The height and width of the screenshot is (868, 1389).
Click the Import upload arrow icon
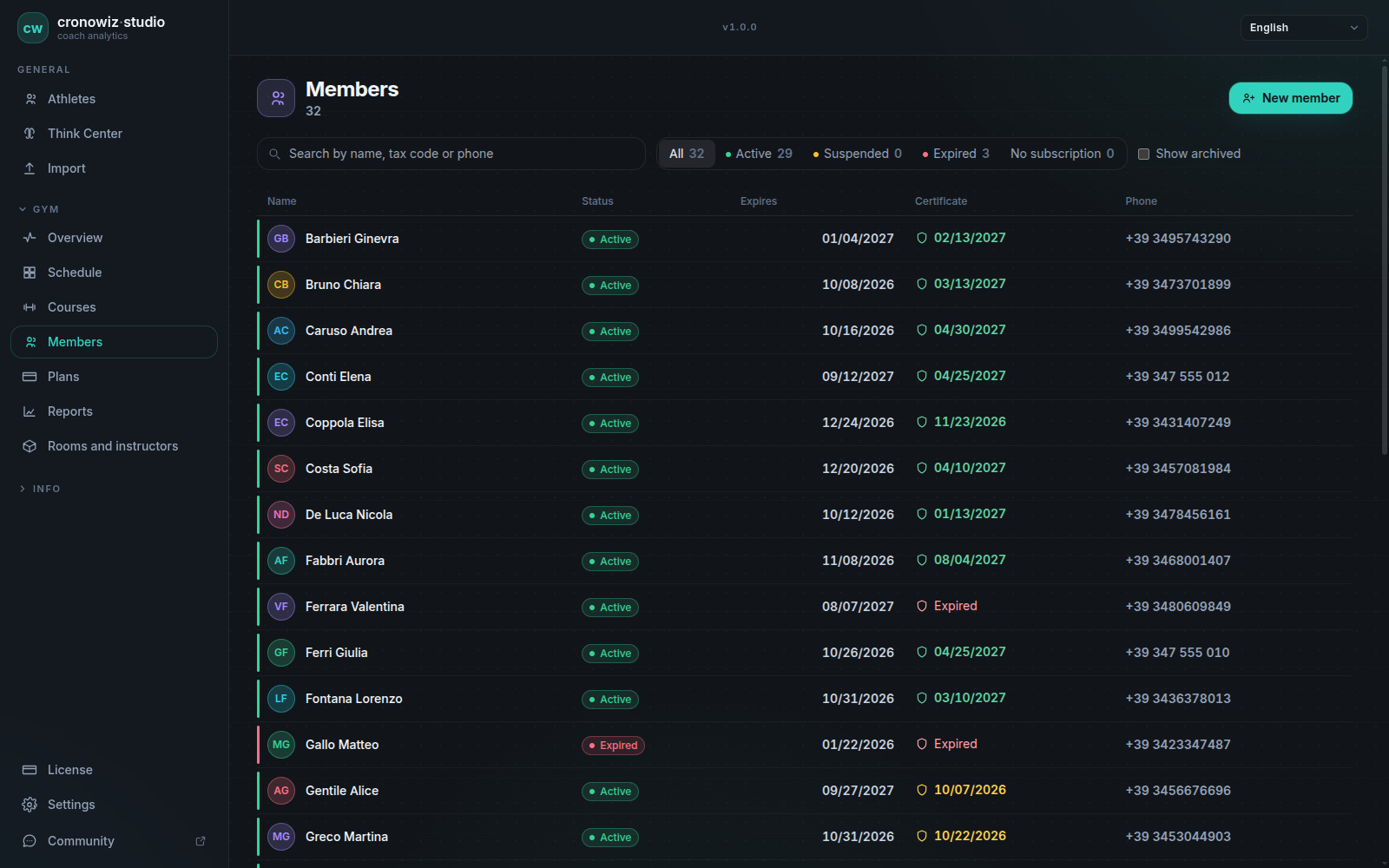point(30,168)
